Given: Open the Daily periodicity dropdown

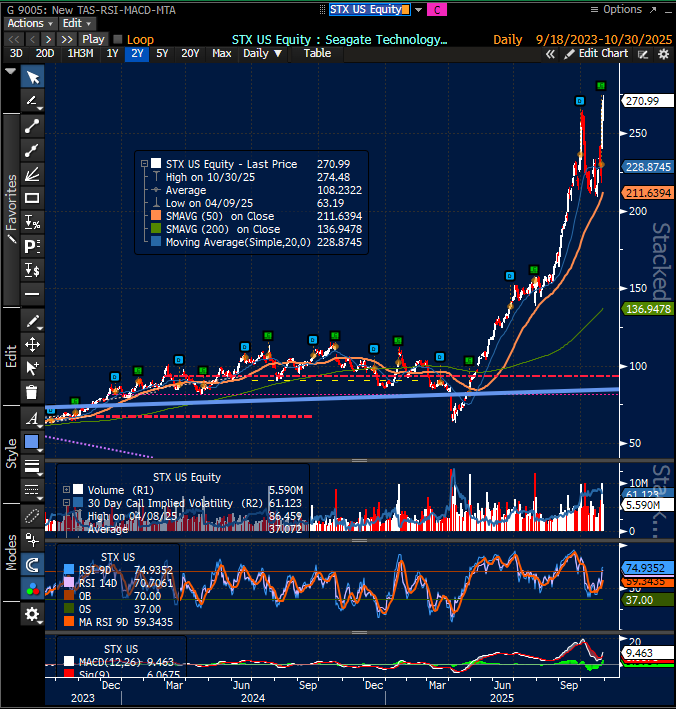Looking at the screenshot, I should [x=262, y=53].
